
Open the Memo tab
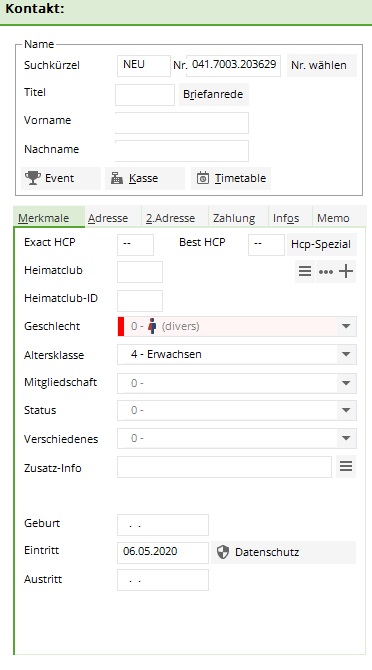click(x=333, y=218)
